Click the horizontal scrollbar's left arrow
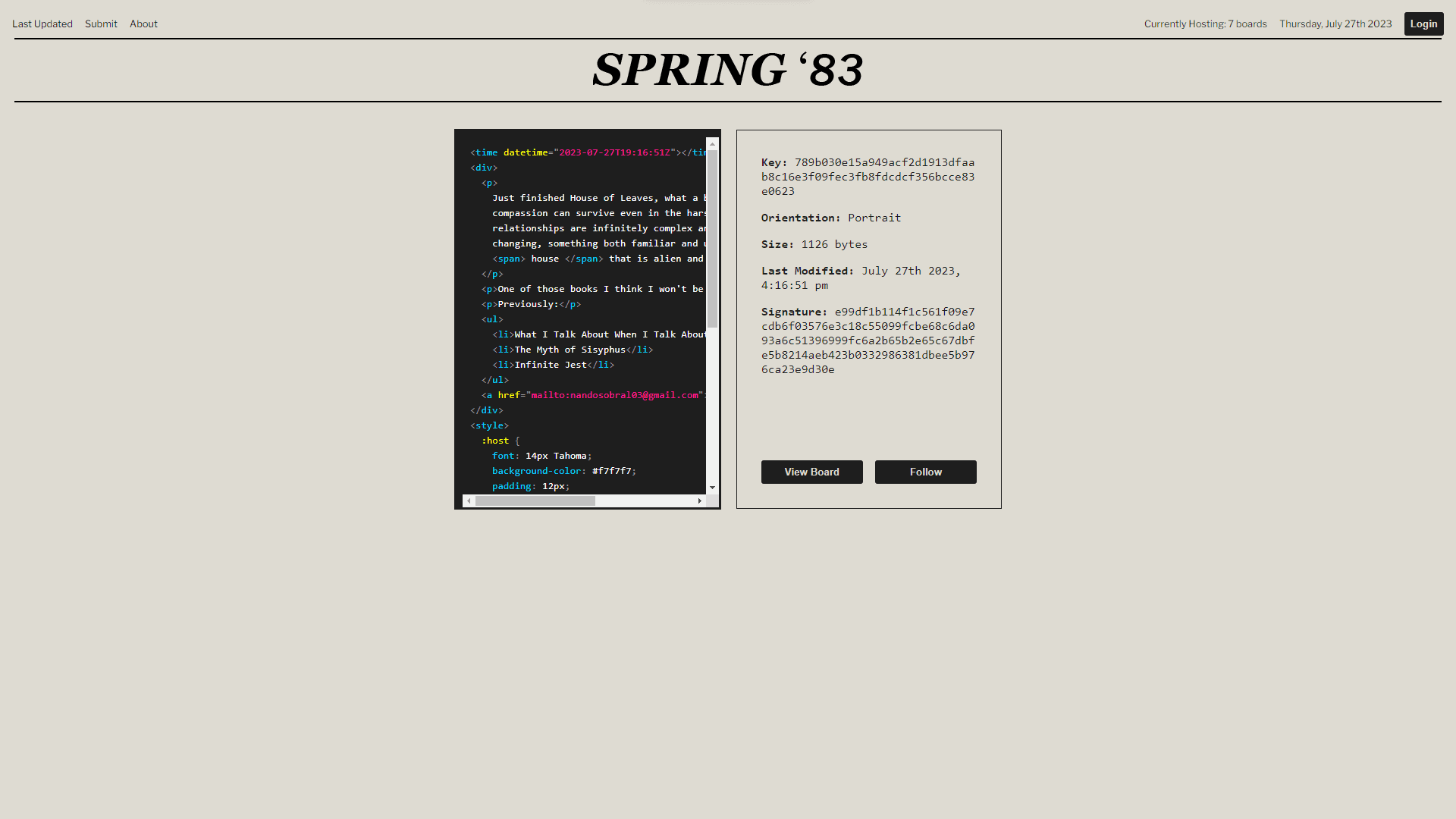The width and height of the screenshot is (1456, 819). tap(469, 501)
